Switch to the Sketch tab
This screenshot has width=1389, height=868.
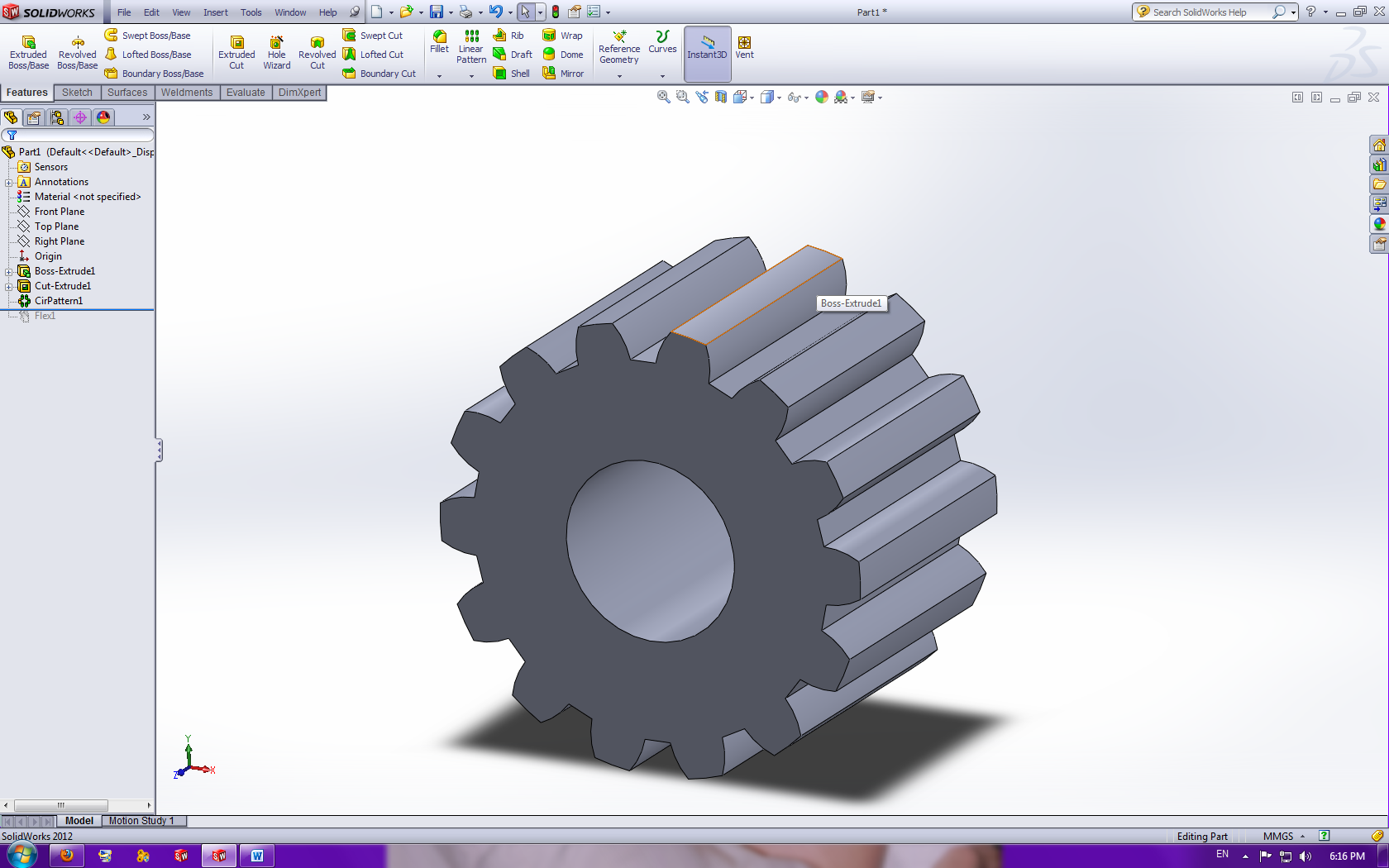pyautogui.click(x=77, y=93)
